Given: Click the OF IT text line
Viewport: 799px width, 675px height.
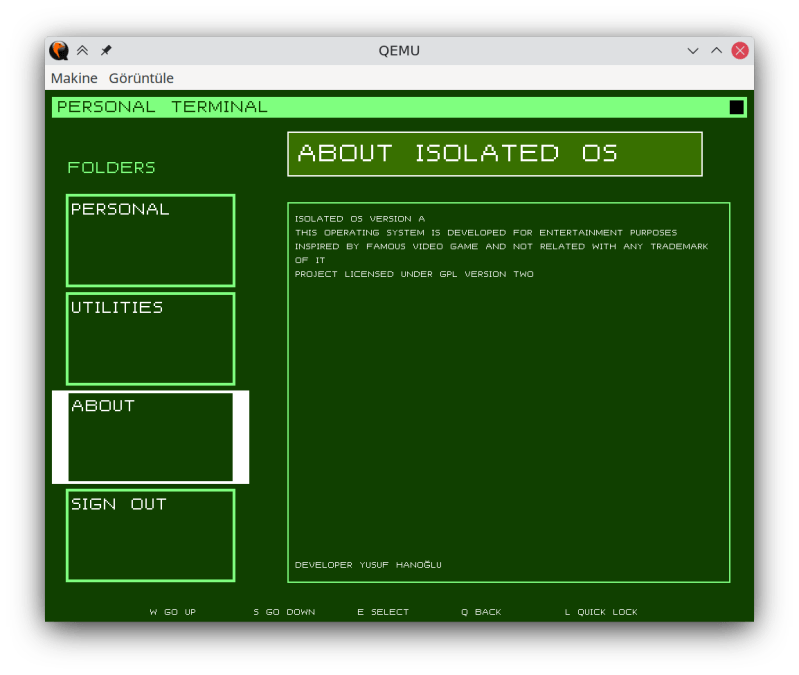Looking at the screenshot, I should coord(310,260).
